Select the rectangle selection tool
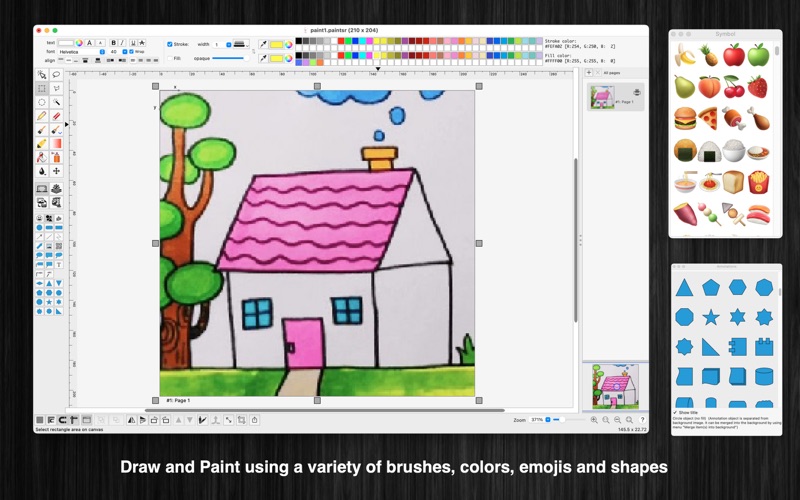The image size is (800, 500). (x=42, y=88)
